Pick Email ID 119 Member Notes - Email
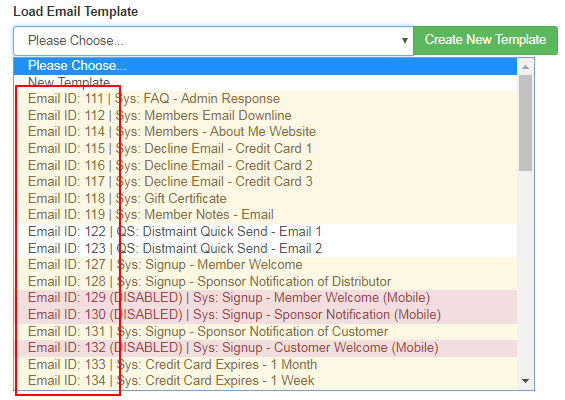 pyautogui.click(x=265, y=215)
